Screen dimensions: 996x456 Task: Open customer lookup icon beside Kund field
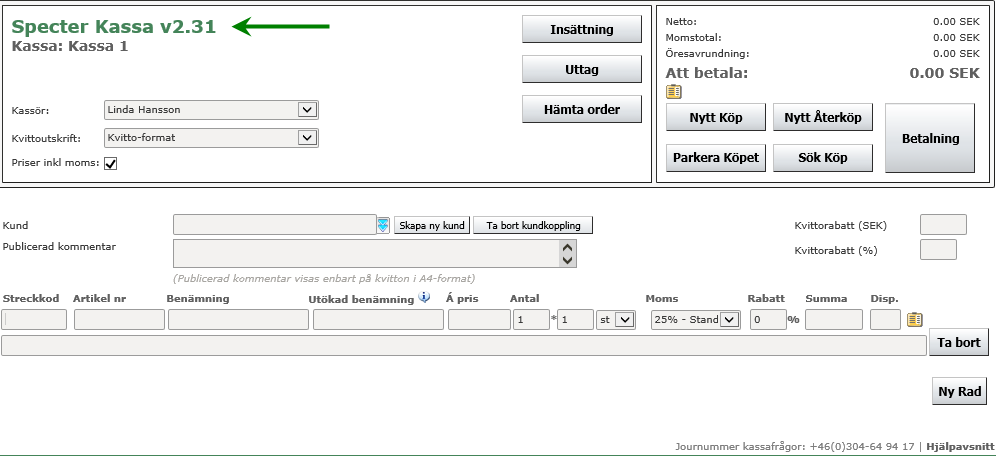pyautogui.click(x=383, y=225)
